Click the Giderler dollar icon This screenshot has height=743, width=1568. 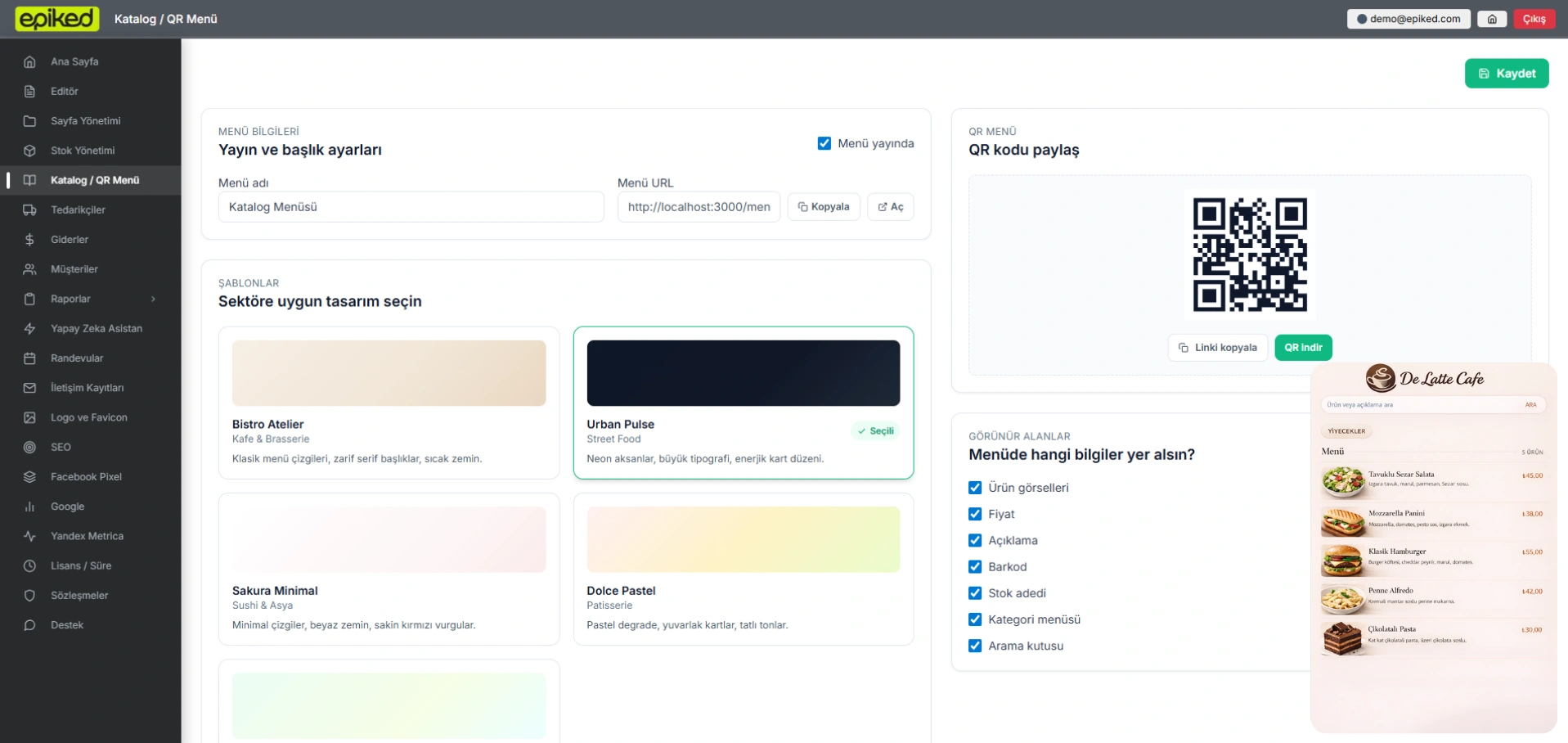[29, 240]
